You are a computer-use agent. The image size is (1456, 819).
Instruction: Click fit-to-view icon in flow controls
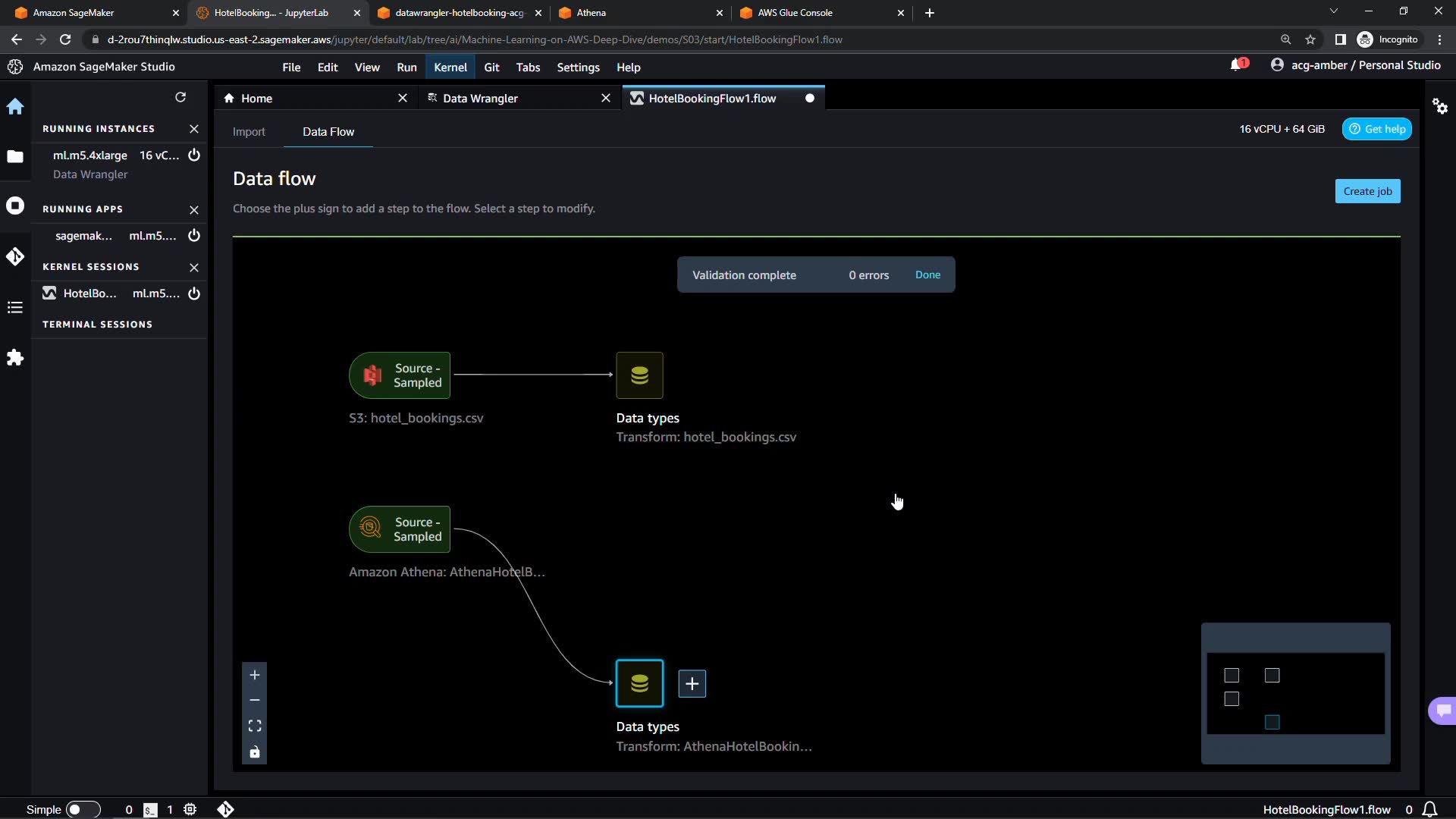coord(255,726)
